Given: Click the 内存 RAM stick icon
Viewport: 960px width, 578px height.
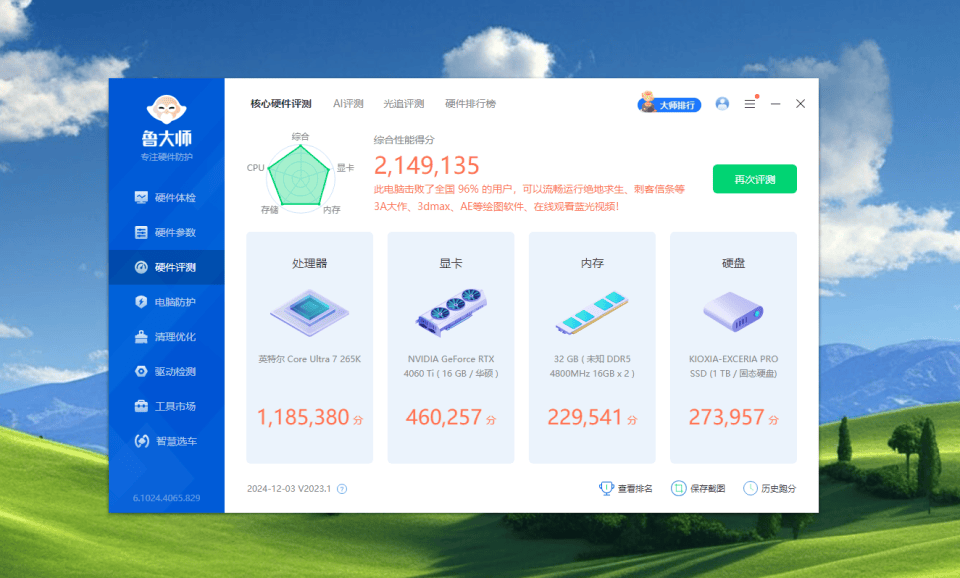Looking at the screenshot, I should (x=592, y=312).
